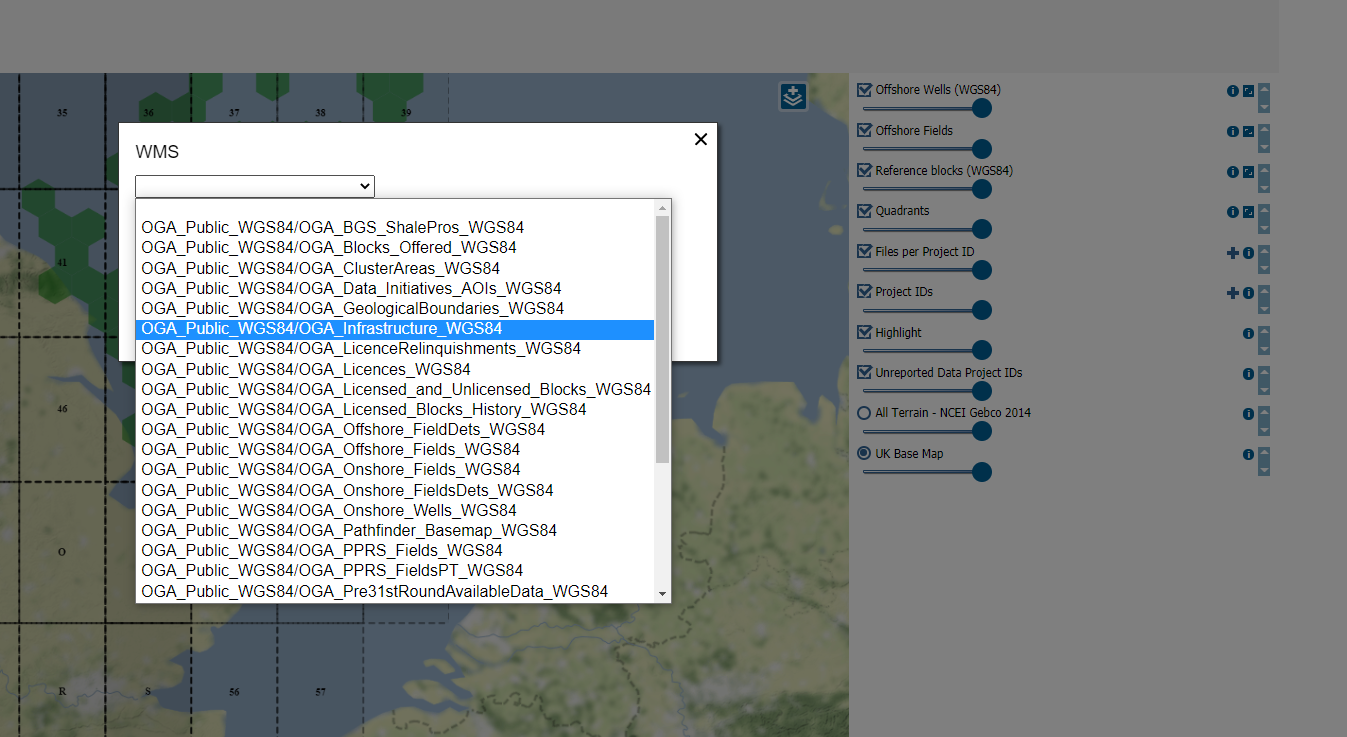The image size is (1347, 737).
Task: Select the All Terrain - NCEI Gebco 2014 radio button
Action: (863, 412)
